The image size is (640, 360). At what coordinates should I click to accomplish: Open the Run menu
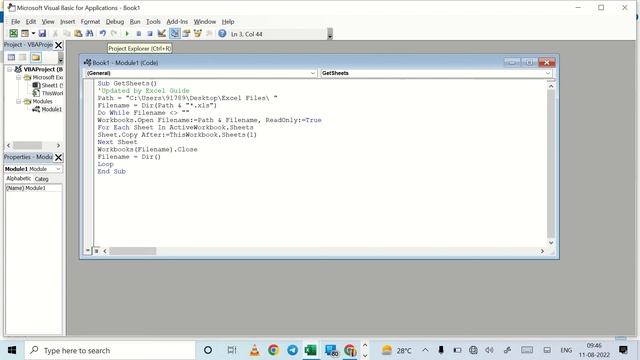tap(135, 22)
